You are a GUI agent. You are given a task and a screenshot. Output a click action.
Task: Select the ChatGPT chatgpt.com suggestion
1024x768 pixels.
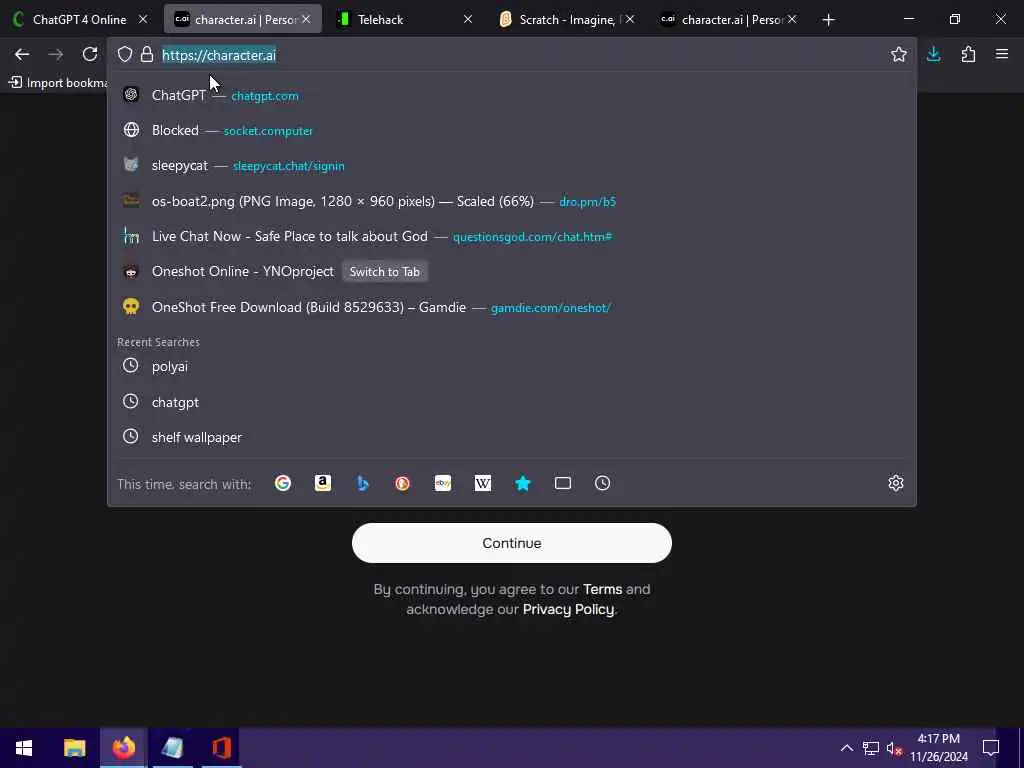tap(512, 95)
